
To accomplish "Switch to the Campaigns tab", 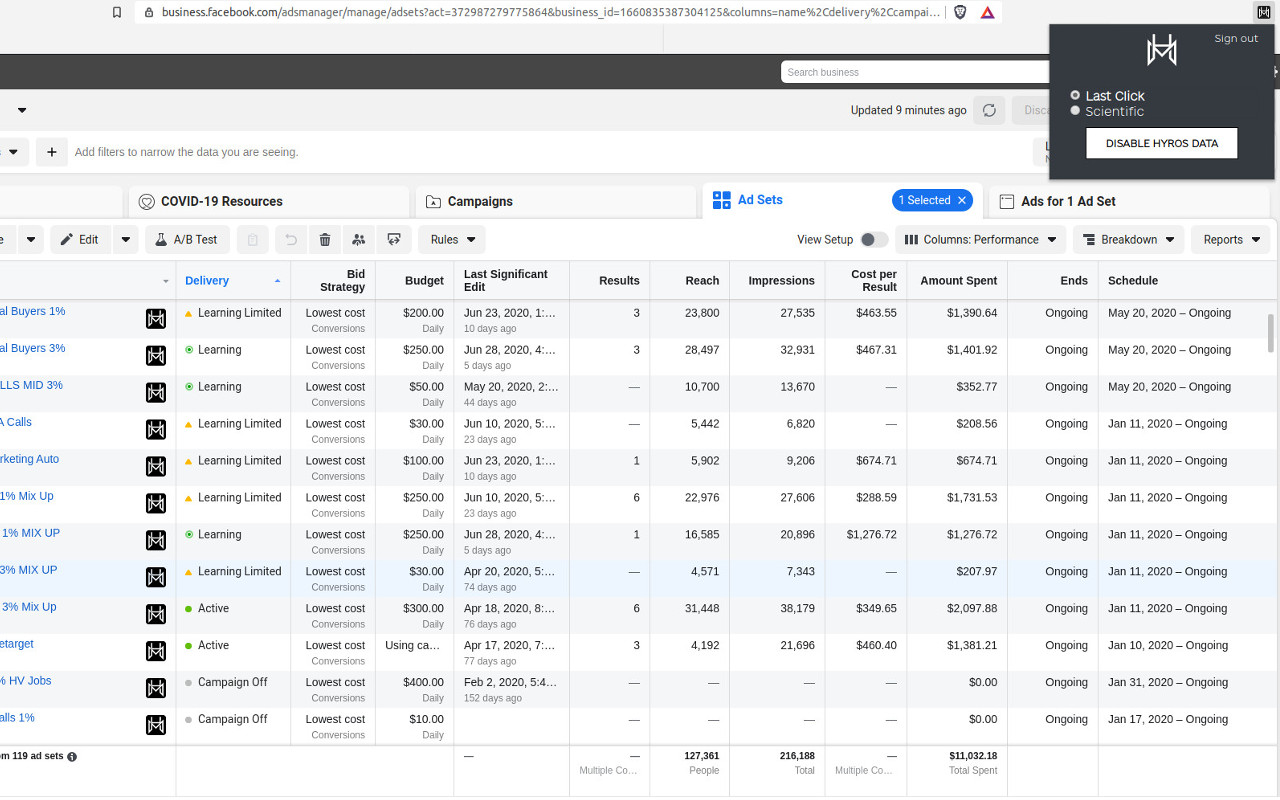I will pos(480,201).
